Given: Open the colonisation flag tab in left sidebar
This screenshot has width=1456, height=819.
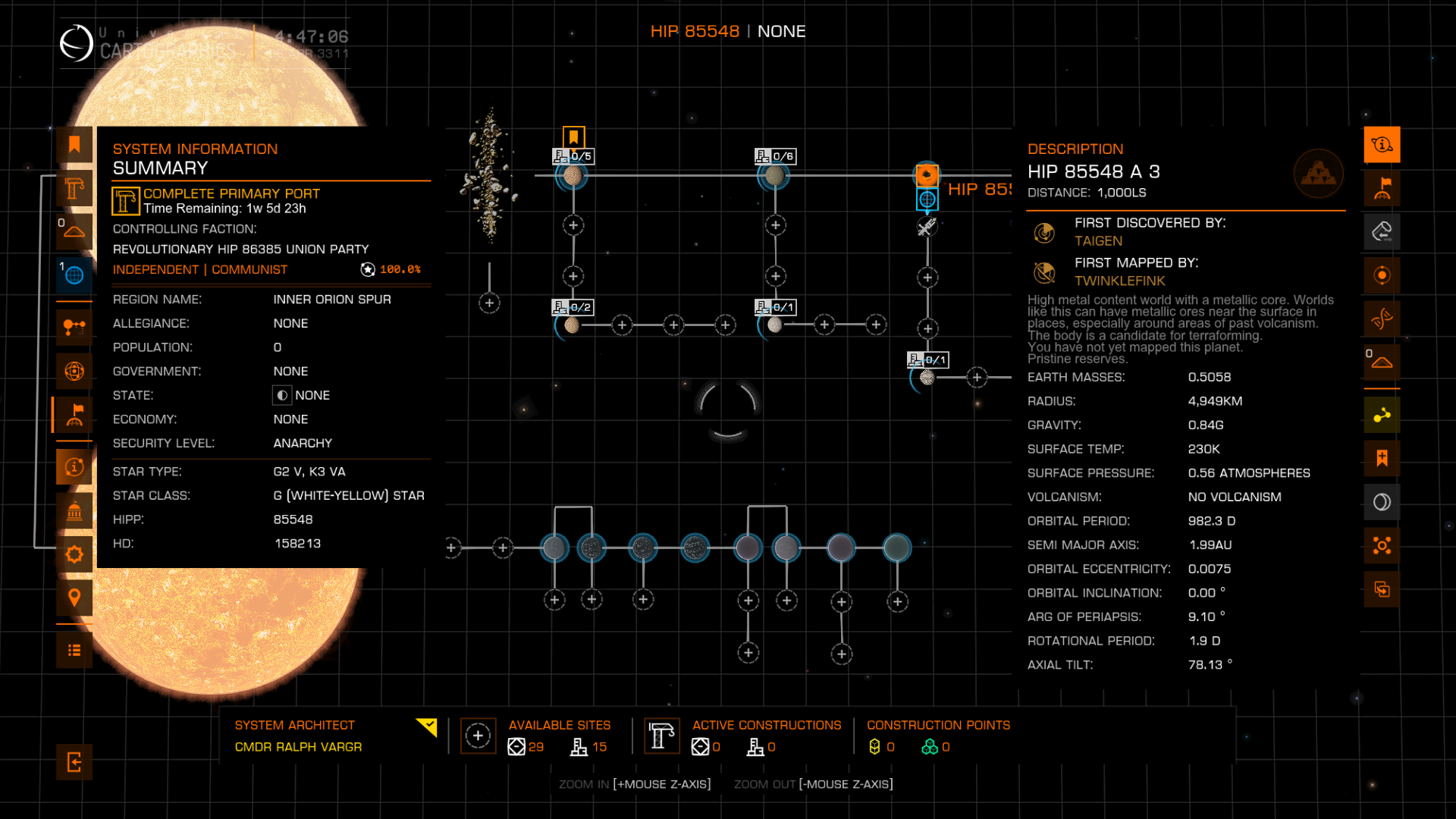Looking at the screenshot, I should (x=74, y=415).
